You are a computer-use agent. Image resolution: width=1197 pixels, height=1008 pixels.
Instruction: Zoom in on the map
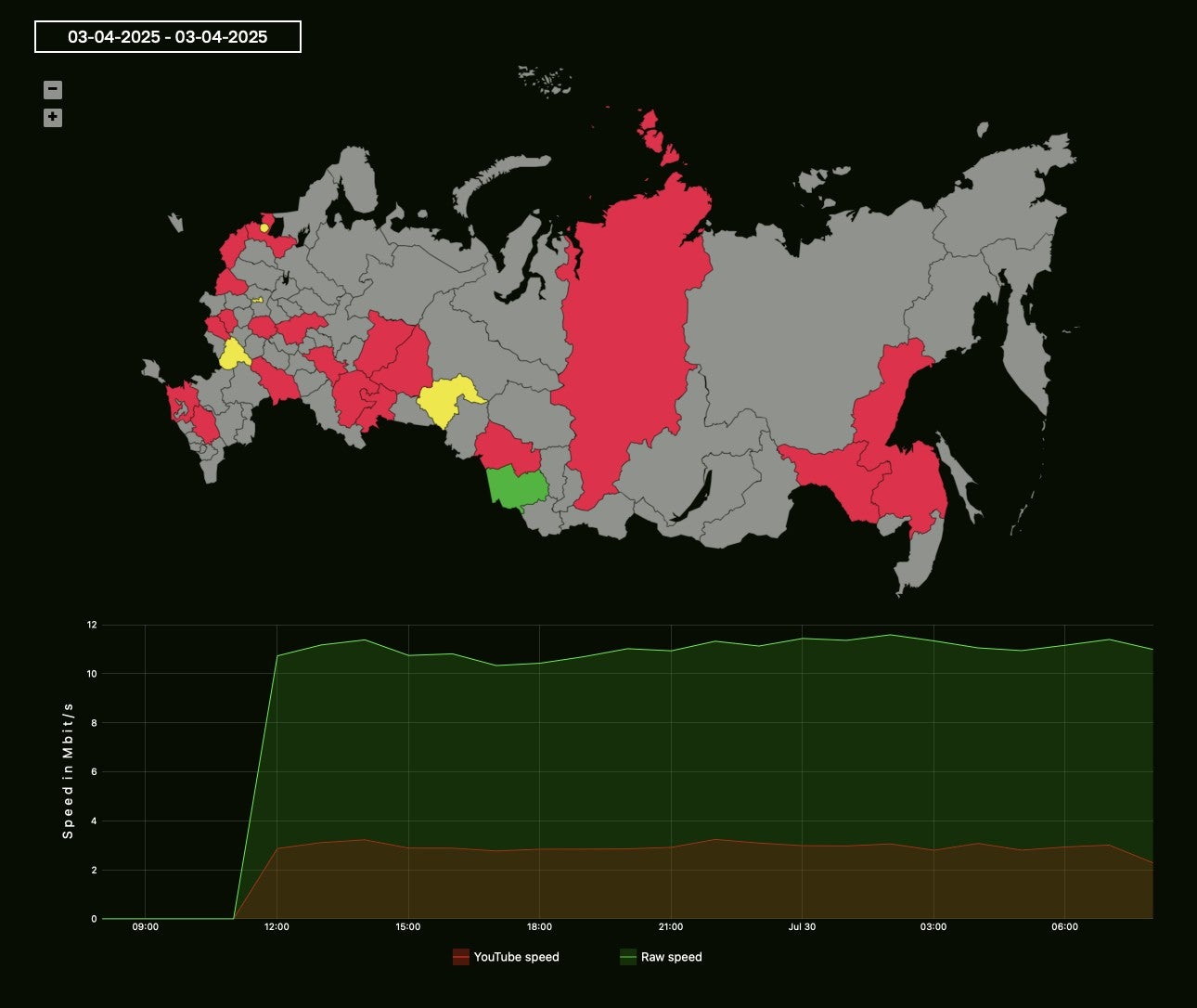tap(52, 117)
